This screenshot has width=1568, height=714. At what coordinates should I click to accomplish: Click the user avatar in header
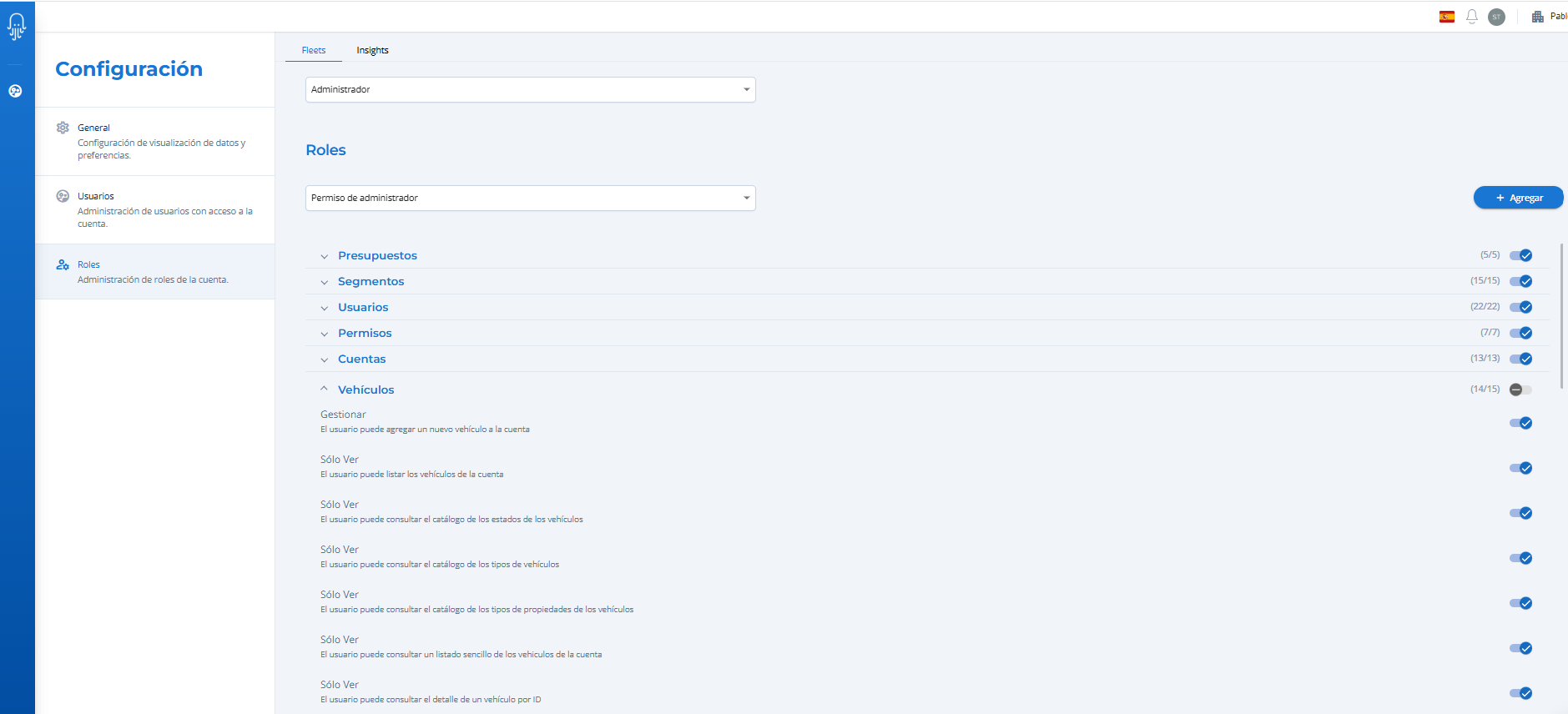(1496, 17)
